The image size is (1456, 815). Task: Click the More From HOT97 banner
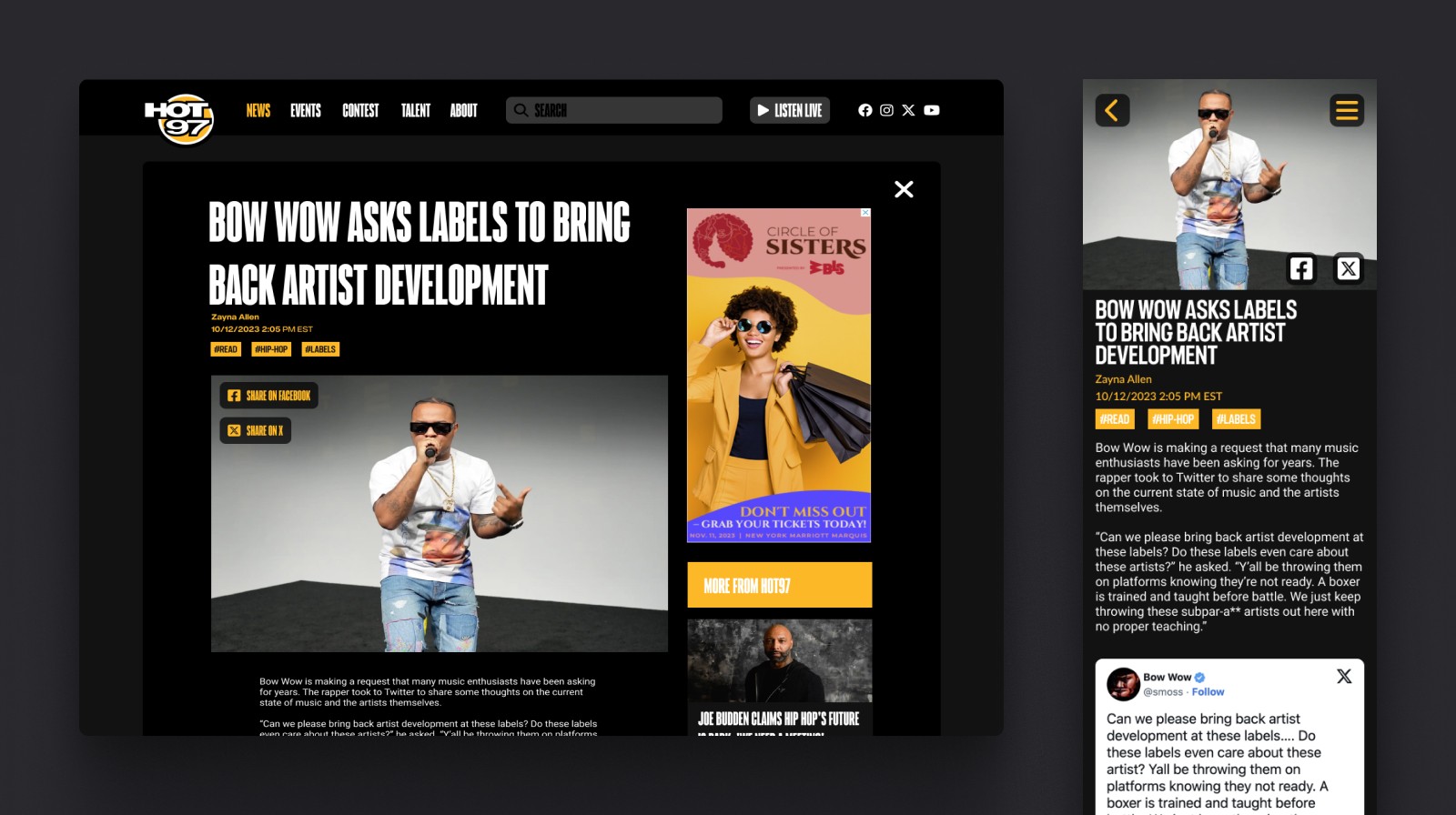point(780,585)
